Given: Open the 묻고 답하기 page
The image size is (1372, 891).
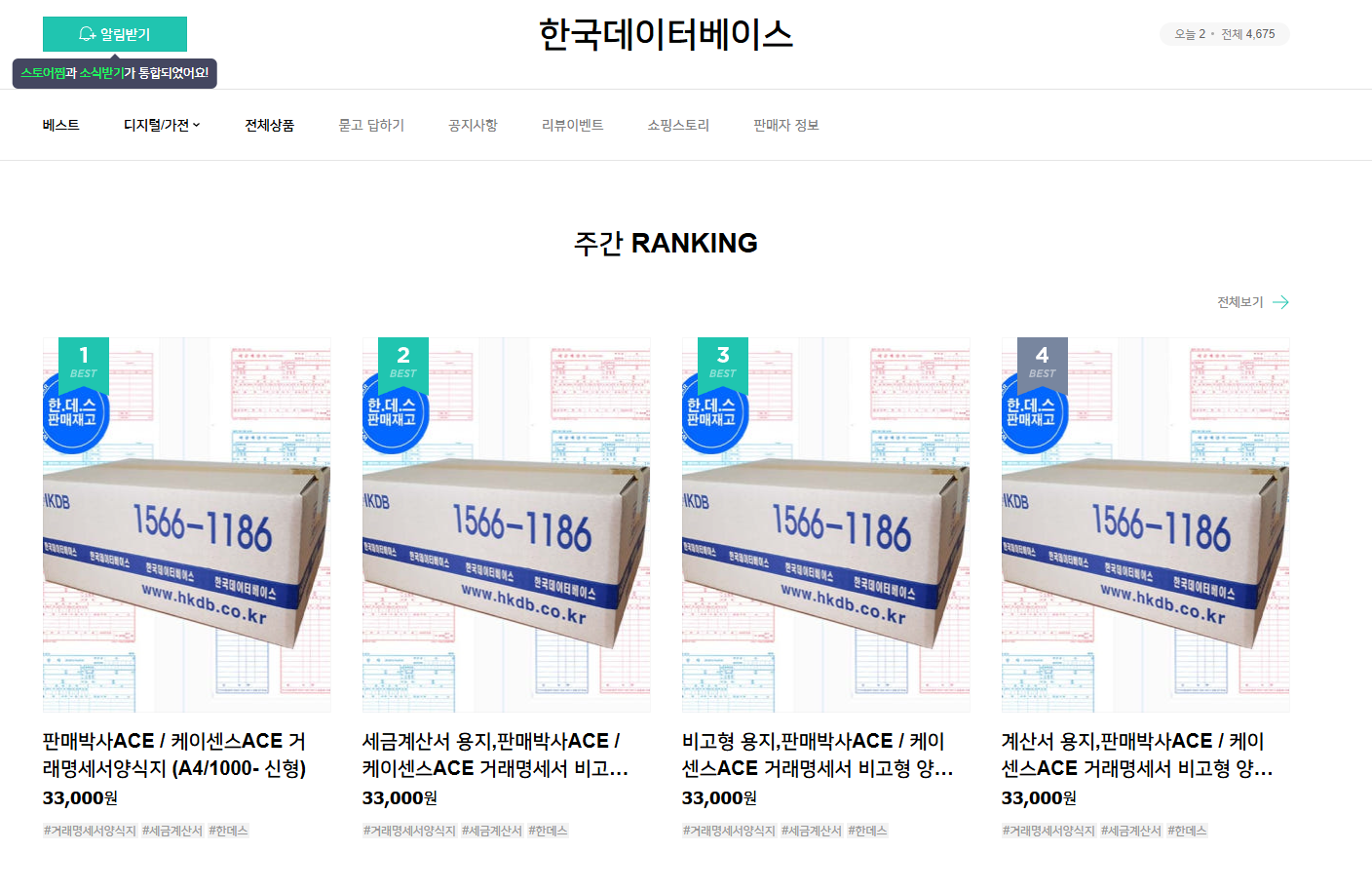Looking at the screenshot, I should (x=371, y=125).
